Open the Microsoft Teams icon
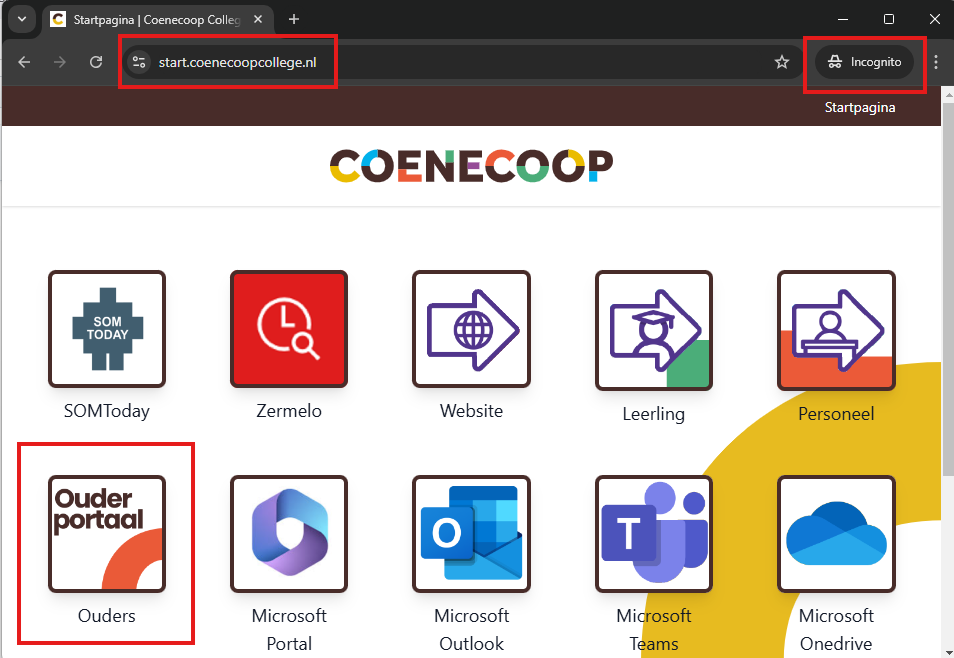The image size is (954, 658). point(654,534)
